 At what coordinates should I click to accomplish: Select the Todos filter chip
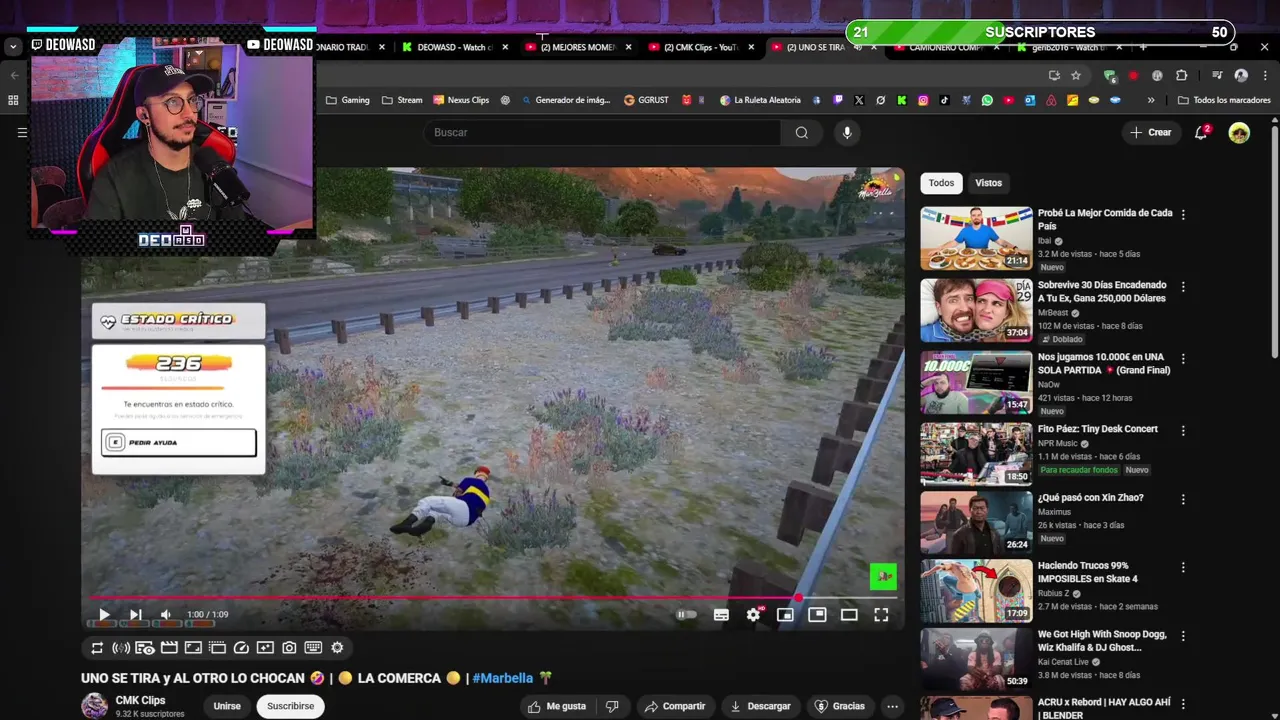point(941,183)
